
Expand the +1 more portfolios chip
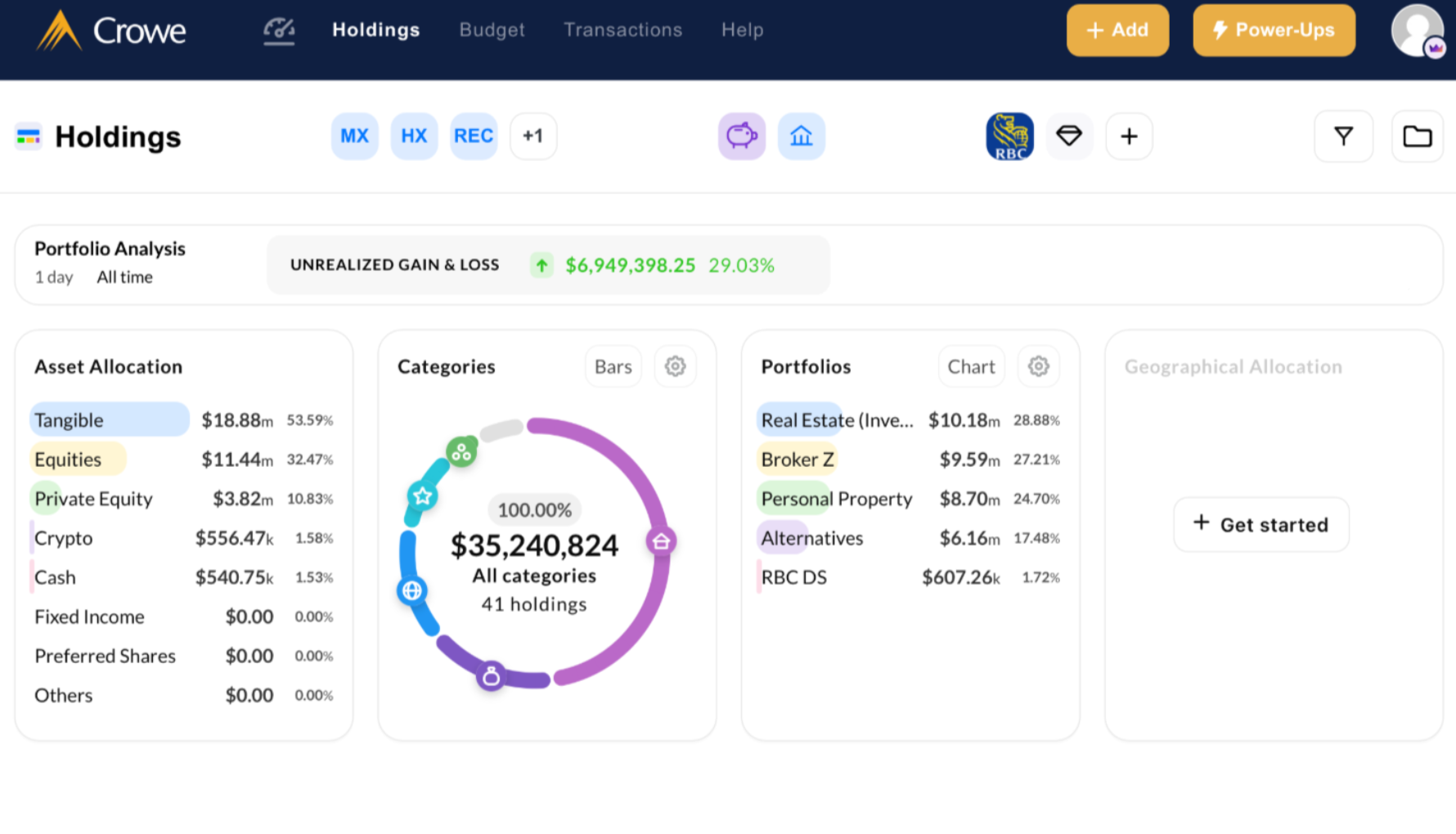pos(533,136)
